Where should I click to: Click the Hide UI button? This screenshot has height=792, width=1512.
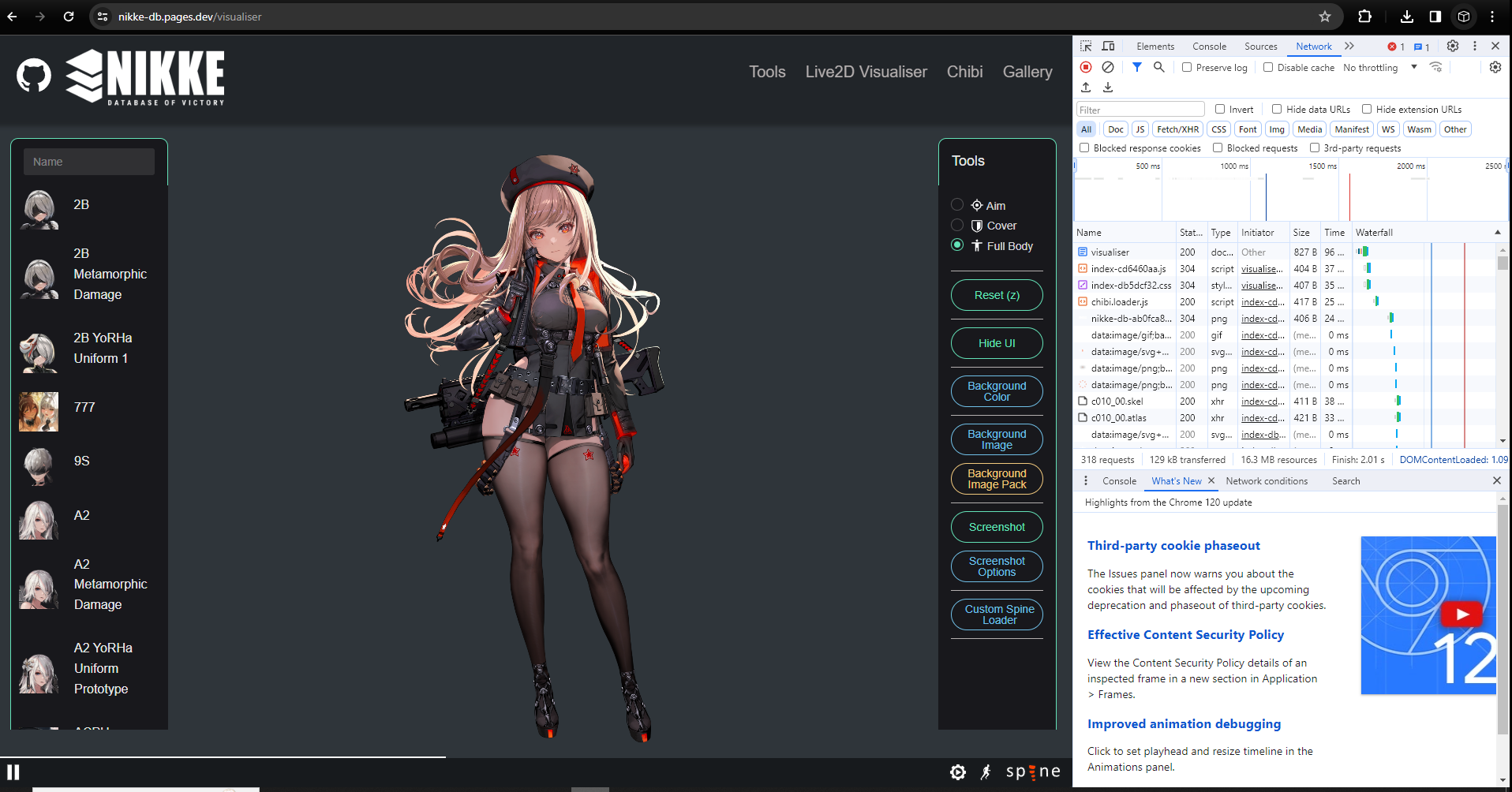(997, 343)
